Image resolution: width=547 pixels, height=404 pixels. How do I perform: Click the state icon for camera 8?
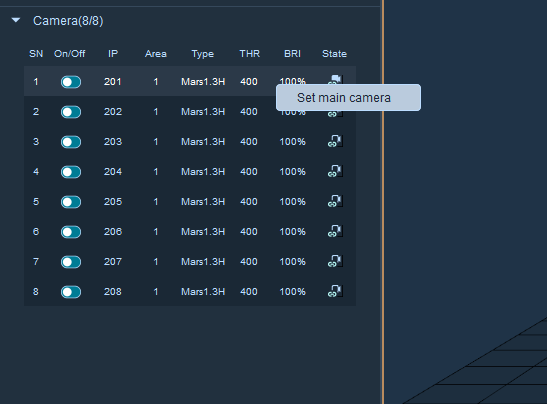[335, 291]
